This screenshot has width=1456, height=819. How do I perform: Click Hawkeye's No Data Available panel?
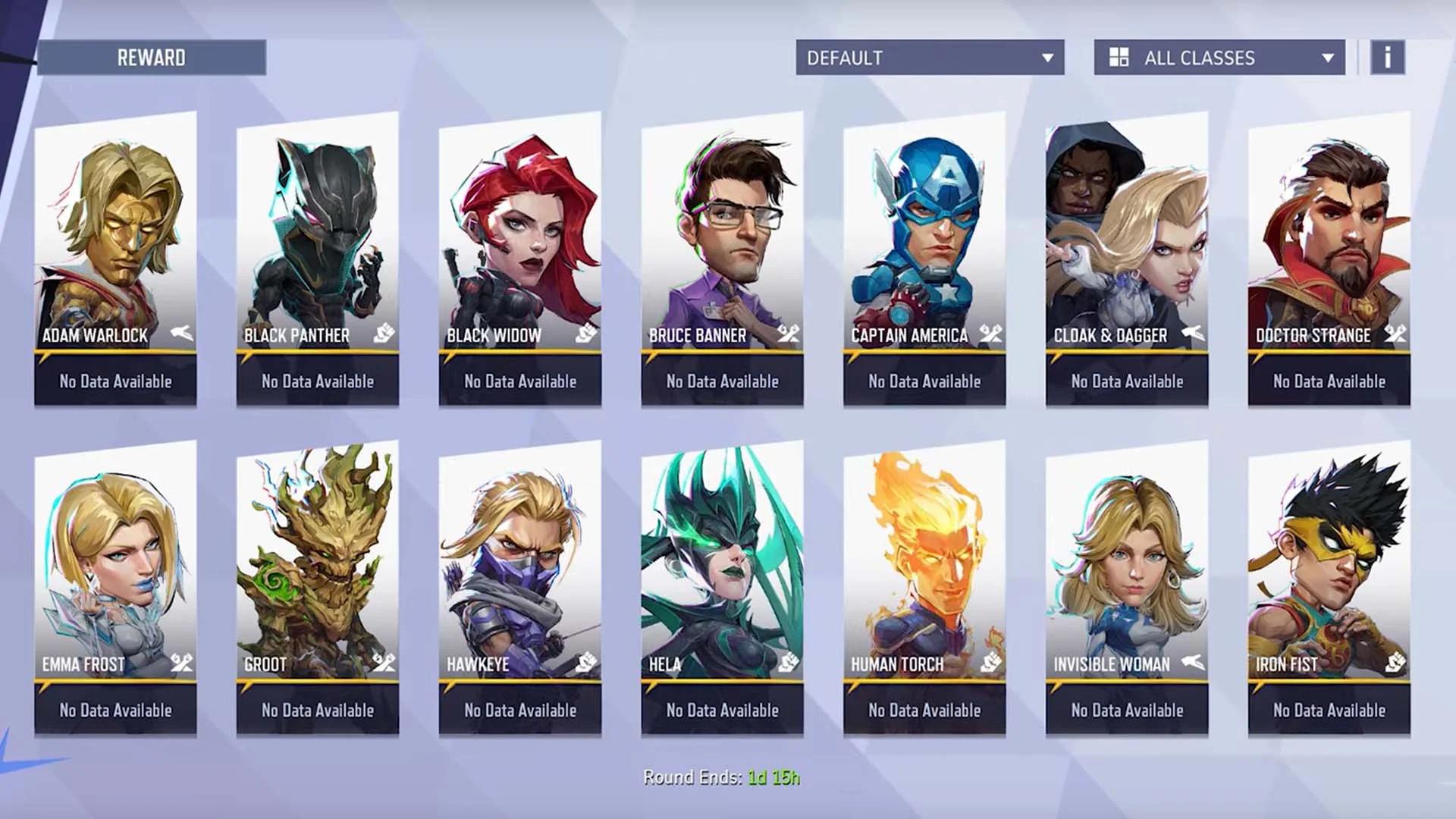click(x=519, y=710)
